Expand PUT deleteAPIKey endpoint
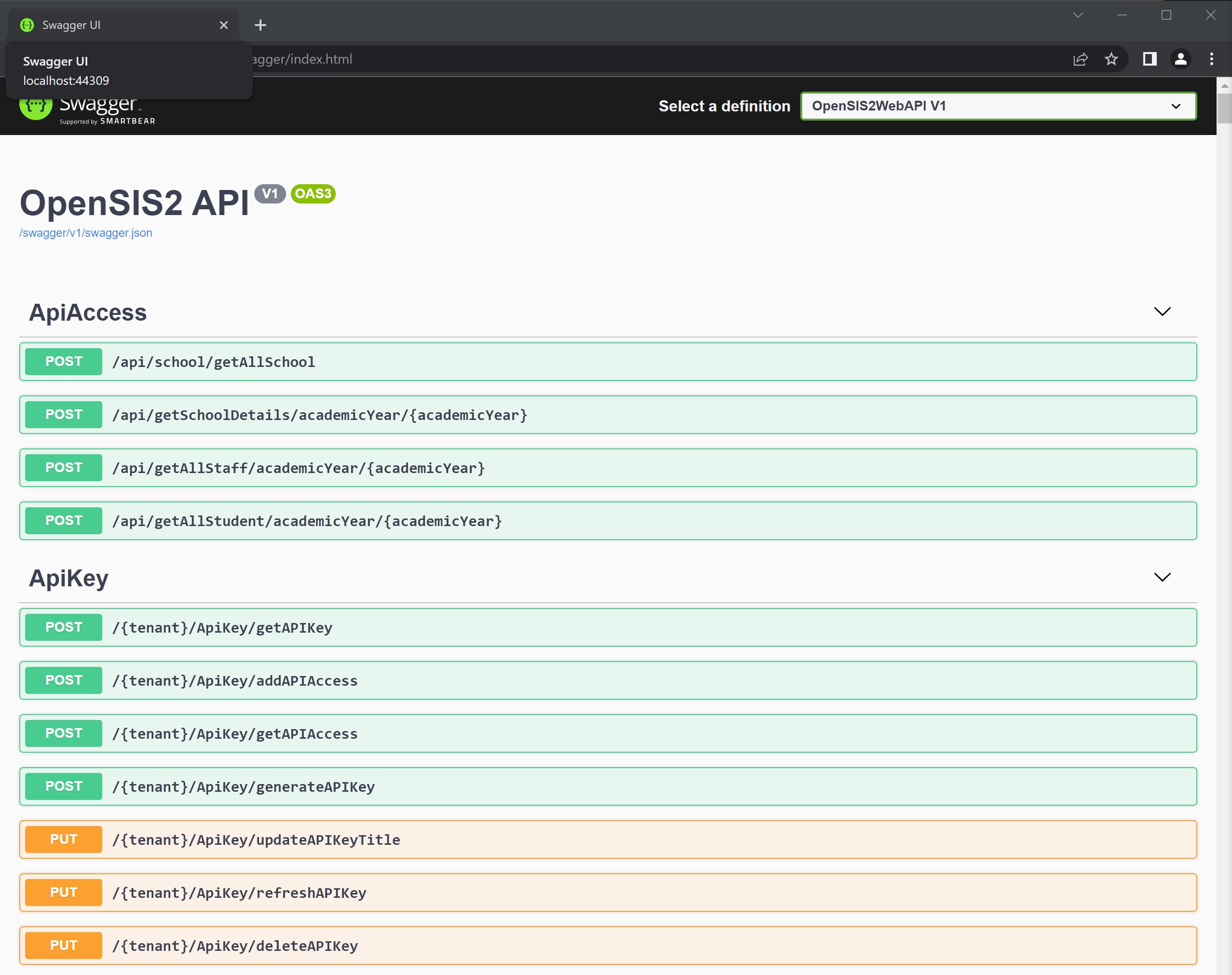 (x=607, y=946)
